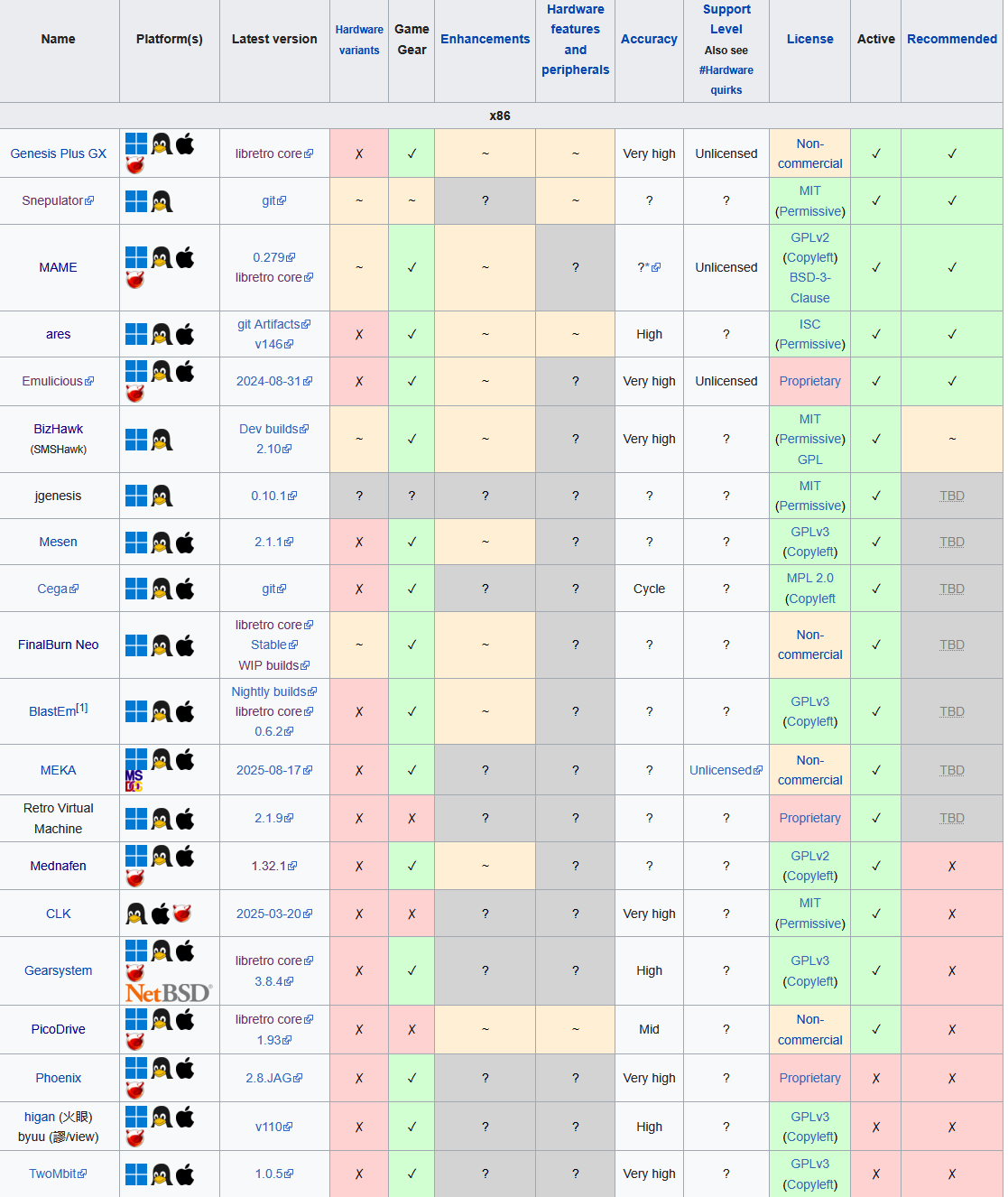Click the macOS icon in Mesen row
1008x1197 pixels.
185,542
